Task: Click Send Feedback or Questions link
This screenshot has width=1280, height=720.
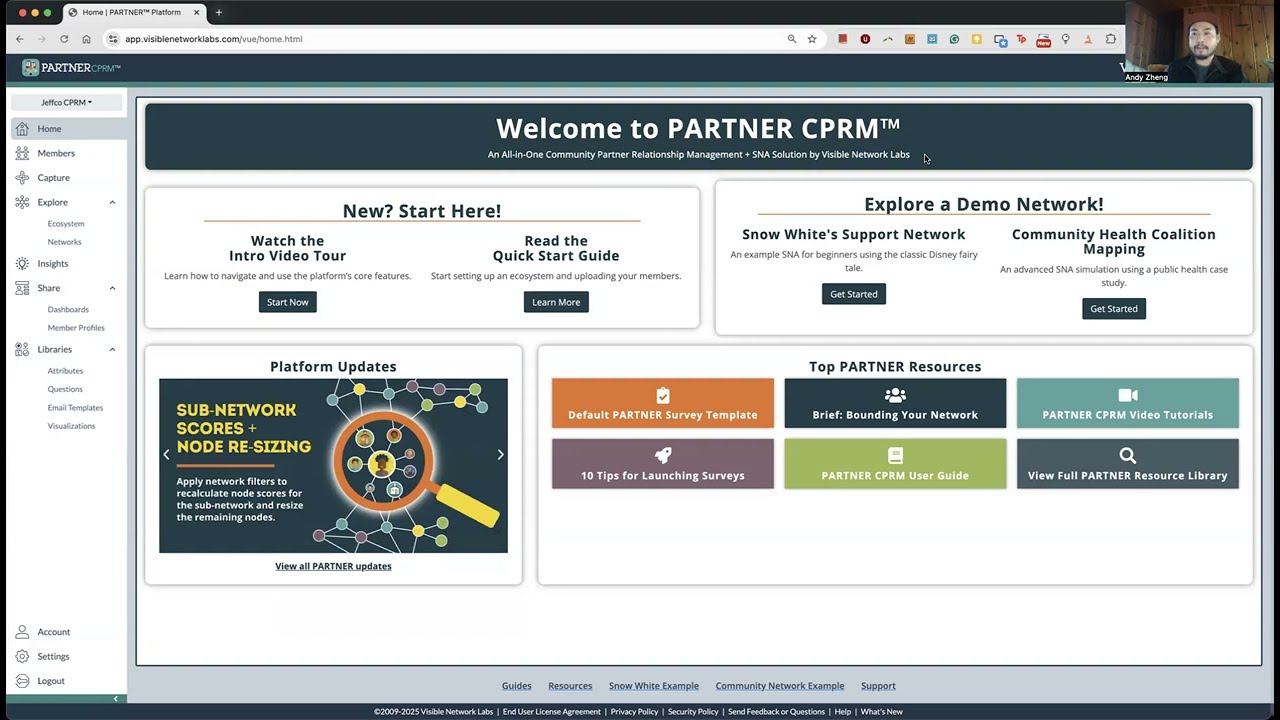Action: 776,712
